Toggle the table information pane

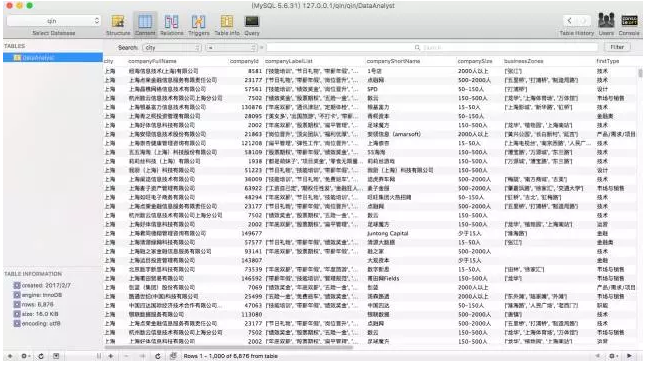pyautogui.click(x=56, y=356)
